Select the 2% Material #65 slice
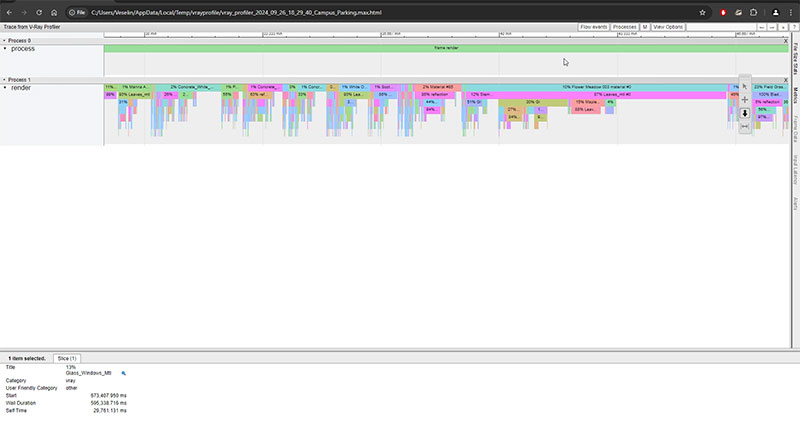This screenshot has width=800, height=421. tap(437, 87)
